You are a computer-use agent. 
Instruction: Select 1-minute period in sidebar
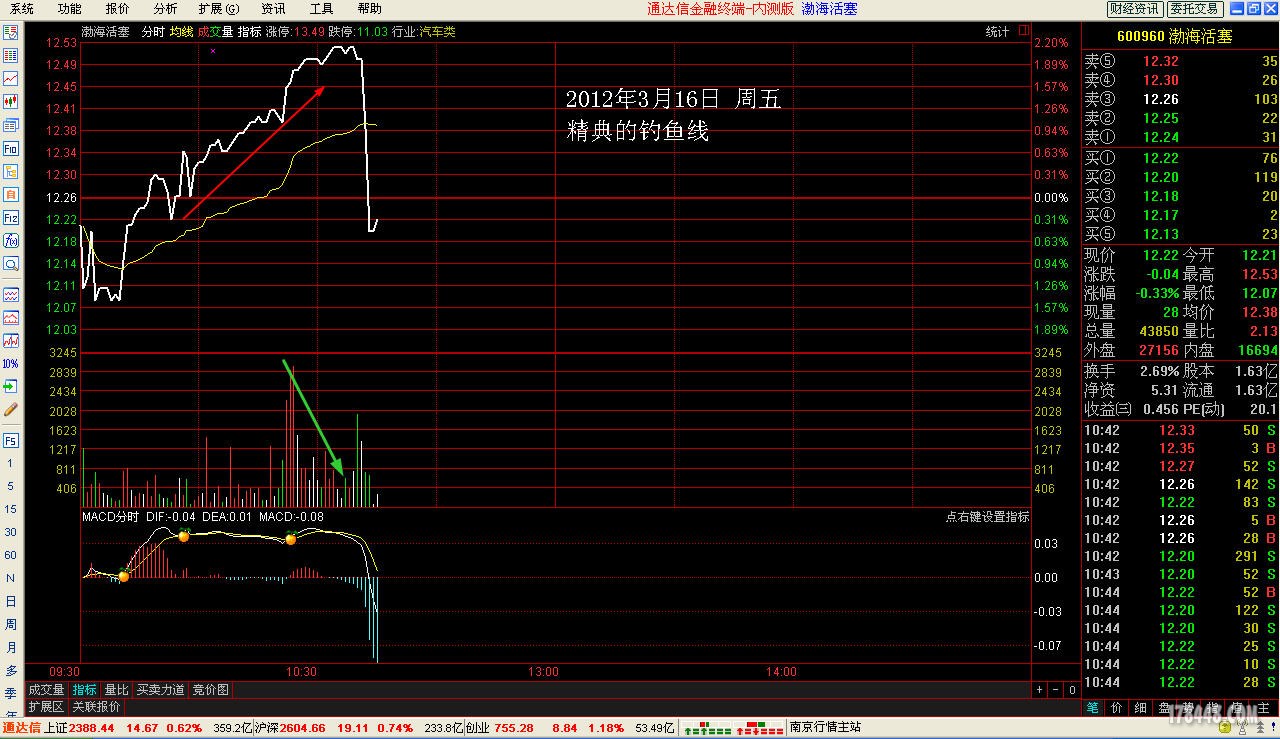pos(11,463)
